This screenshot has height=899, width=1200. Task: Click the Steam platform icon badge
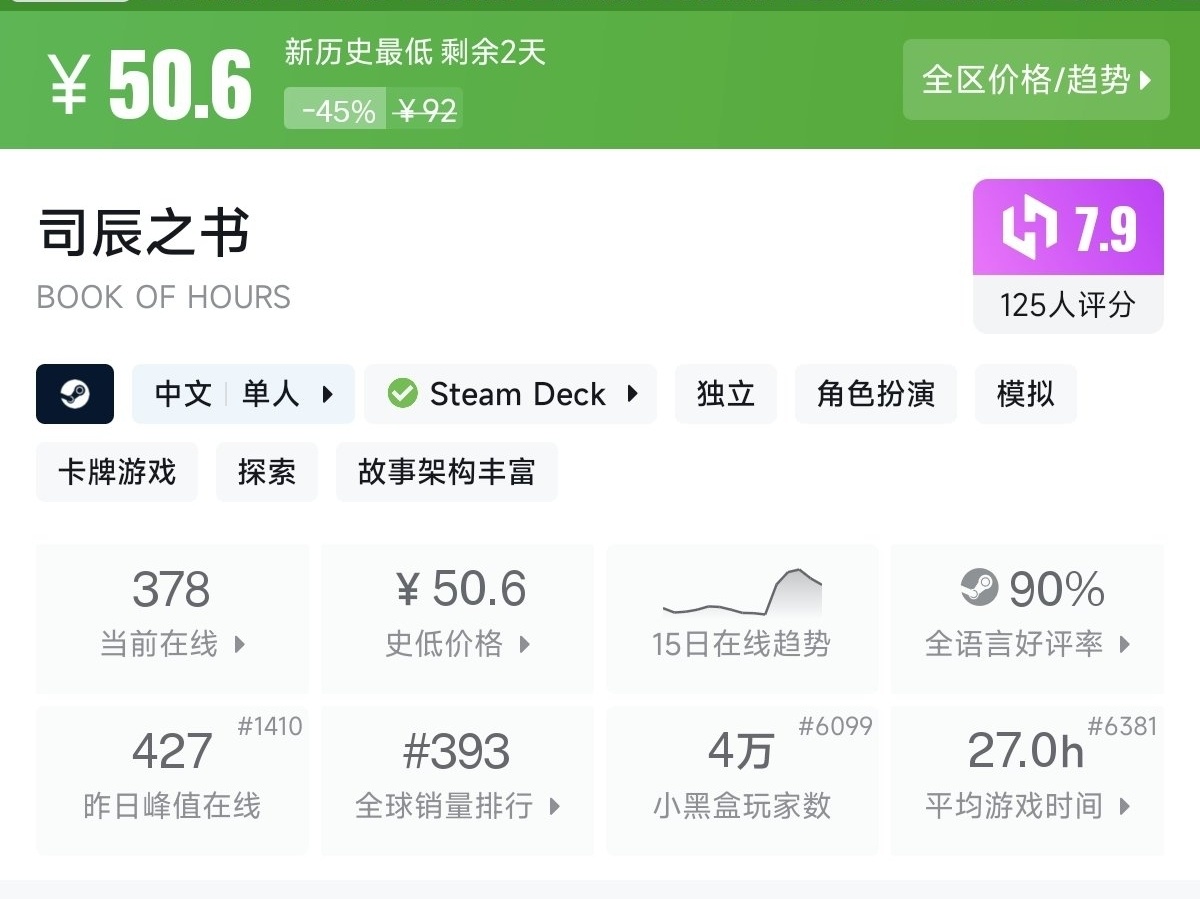tap(75, 394)
